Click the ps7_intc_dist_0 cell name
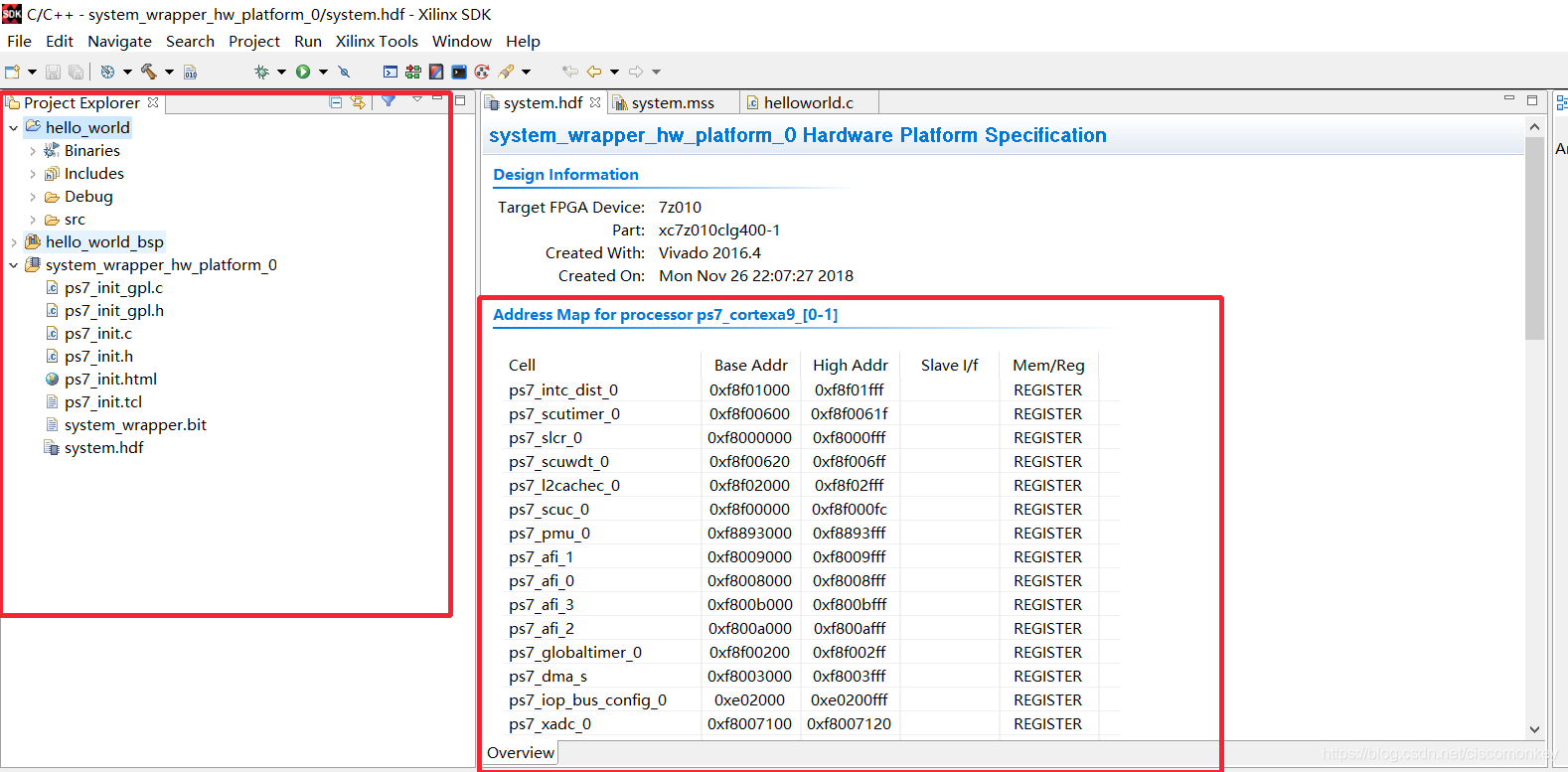This screenshot has height=772, width=1568. 563,390
